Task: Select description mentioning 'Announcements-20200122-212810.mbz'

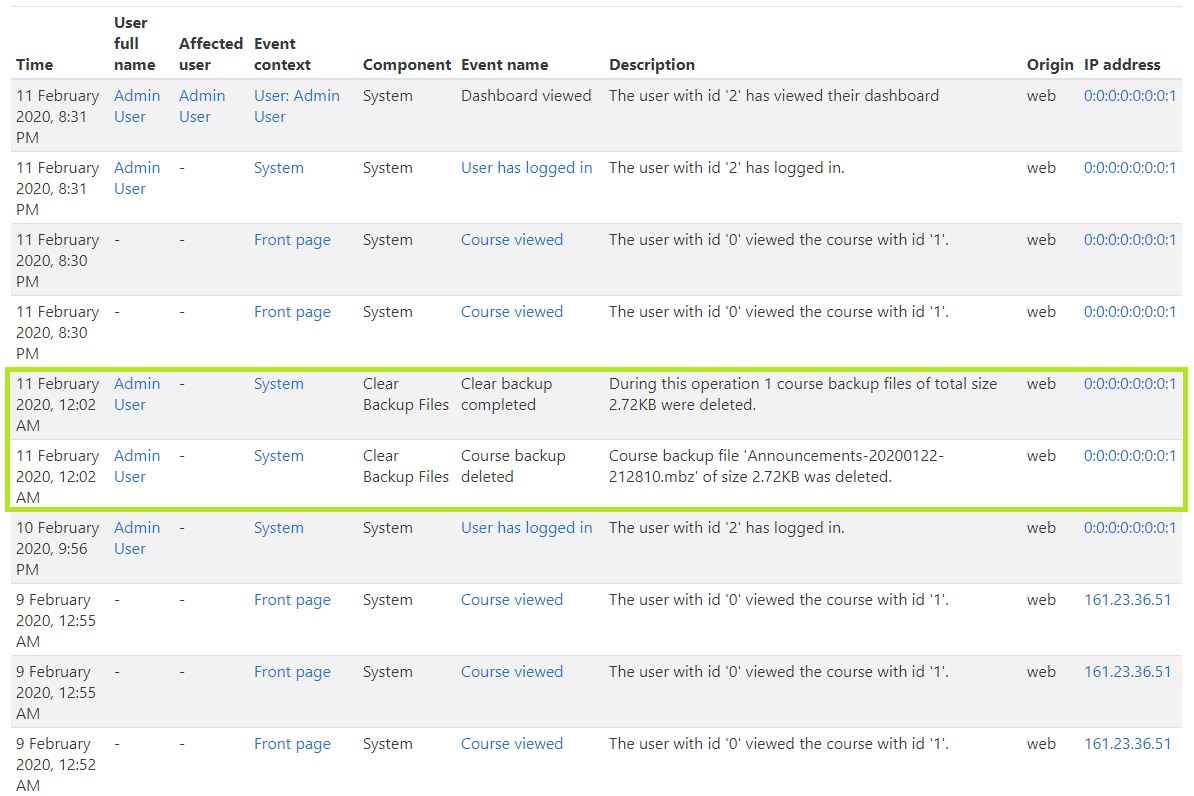Action: click(x=776, y=466)
